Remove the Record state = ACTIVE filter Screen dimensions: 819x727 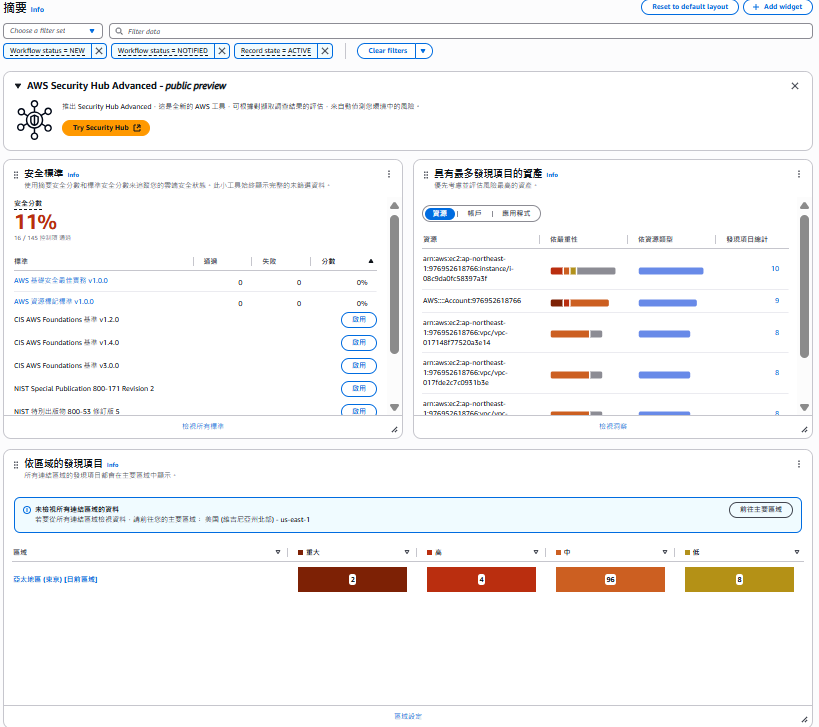pos(325,51)
